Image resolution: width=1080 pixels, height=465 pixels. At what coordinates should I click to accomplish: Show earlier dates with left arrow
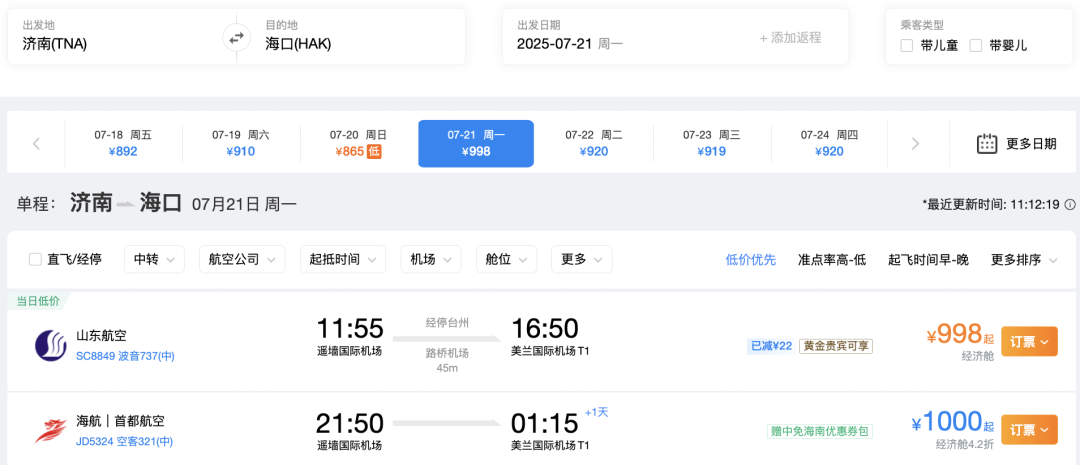tap(37, 144)
